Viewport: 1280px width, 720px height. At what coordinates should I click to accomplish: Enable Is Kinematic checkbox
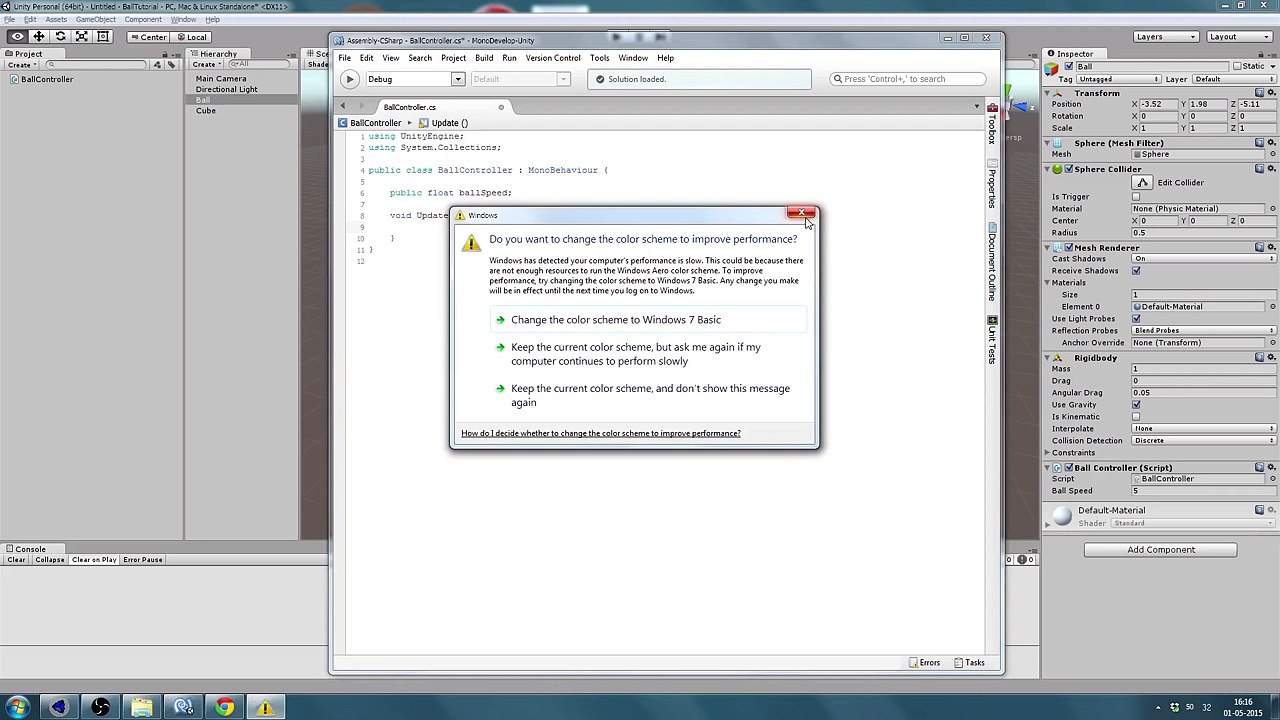1136,417
